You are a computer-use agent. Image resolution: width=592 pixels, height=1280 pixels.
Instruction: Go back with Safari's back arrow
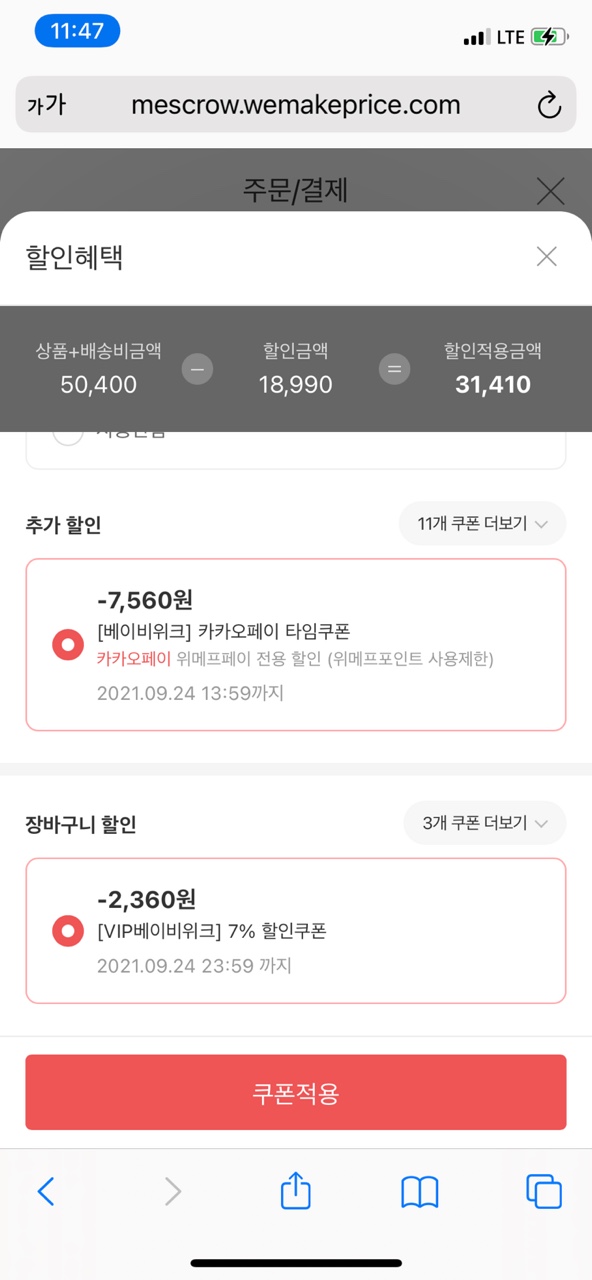coord(46,1191)
